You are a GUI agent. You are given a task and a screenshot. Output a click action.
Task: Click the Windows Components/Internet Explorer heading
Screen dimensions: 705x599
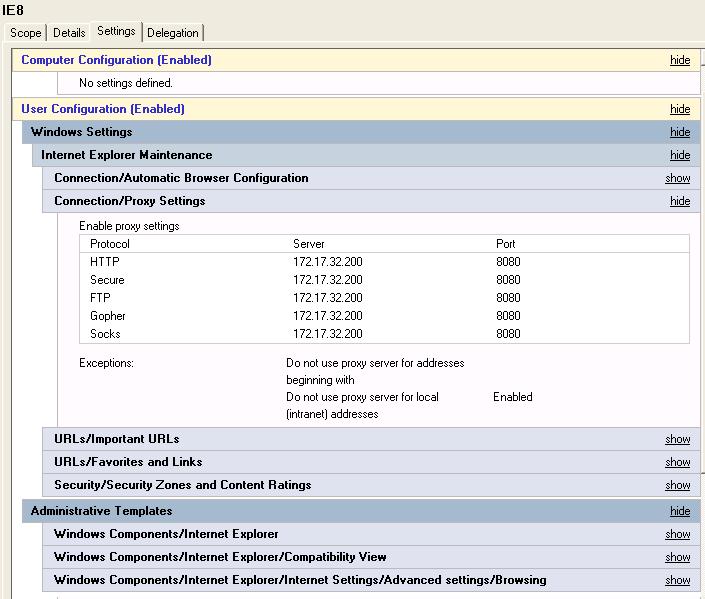pos(166,534)
